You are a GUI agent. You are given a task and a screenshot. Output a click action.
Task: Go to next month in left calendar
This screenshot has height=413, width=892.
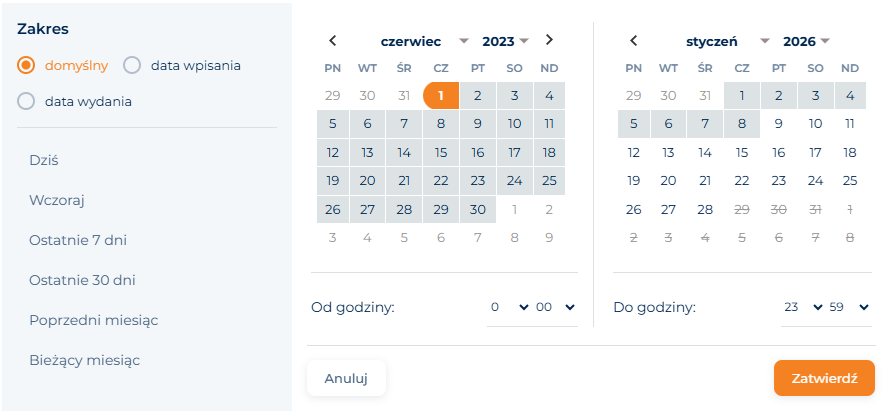pyautogui.click(x=549, y=41)
